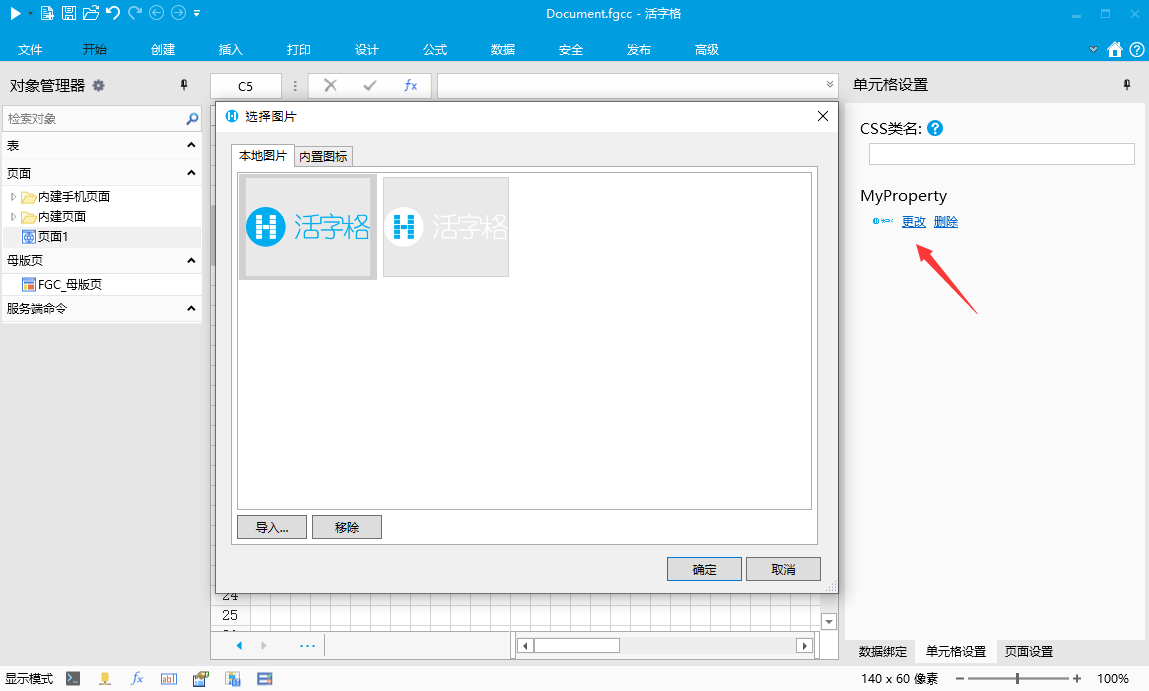Click the C5 cell name box

pyautogui.click(x=245, y=86)
